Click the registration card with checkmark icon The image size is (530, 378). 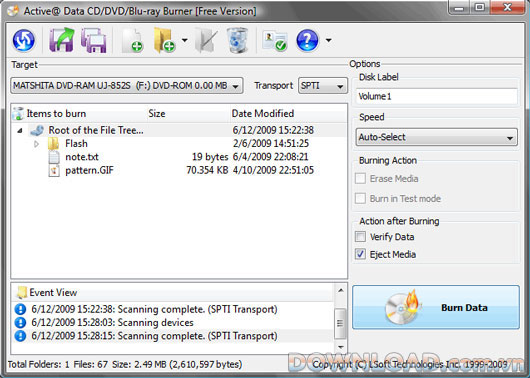point(275,41)
